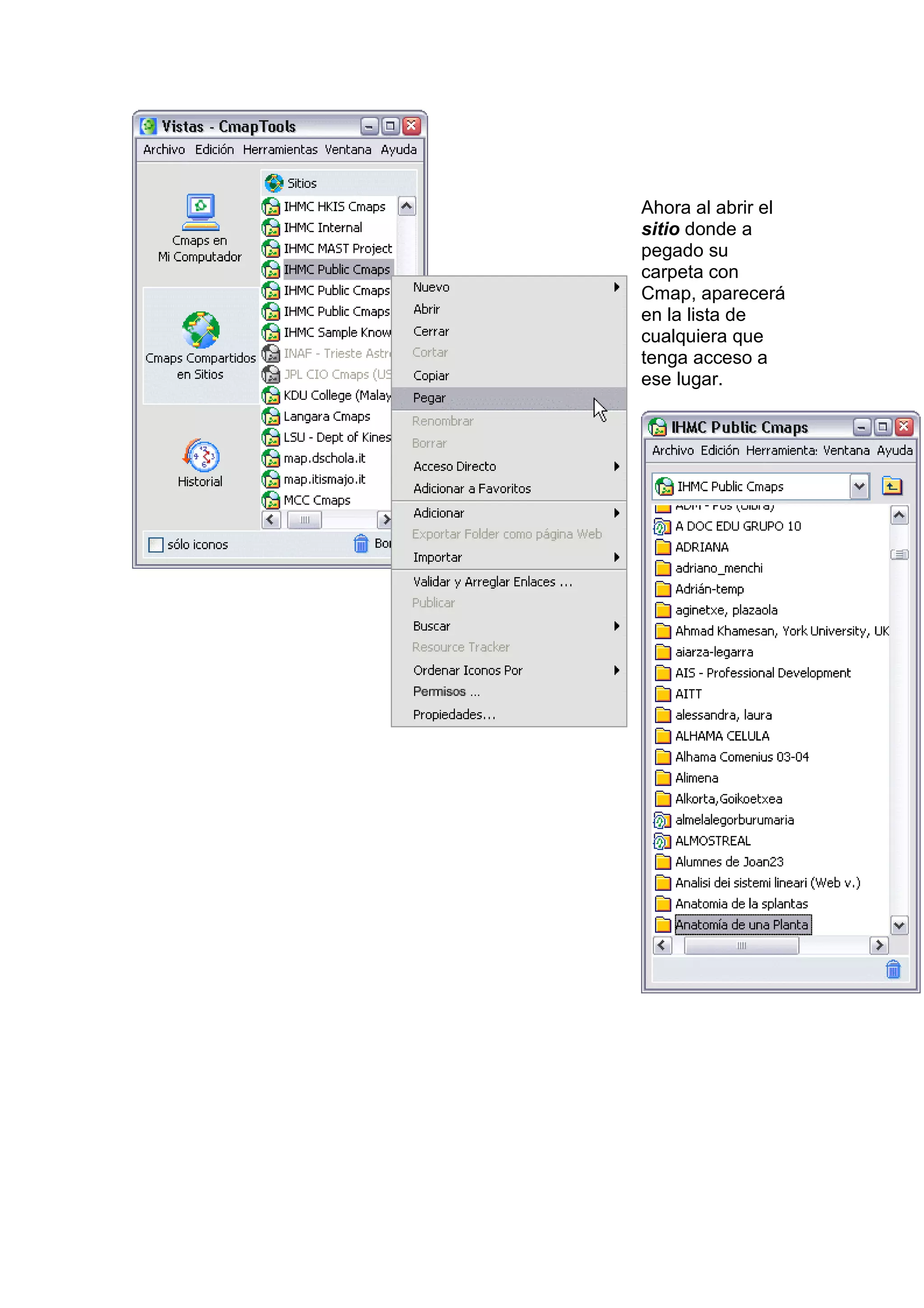Click the ALMOSTREAL folder icon
The height and width of the screenshot is (1308, 924).
click(662, 841)
